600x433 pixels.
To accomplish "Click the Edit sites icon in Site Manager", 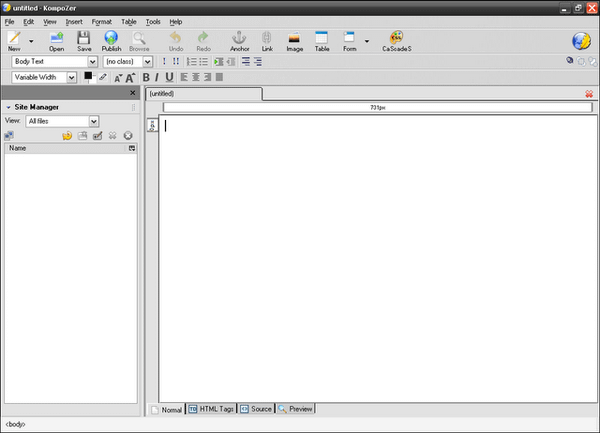I will 9,135.
